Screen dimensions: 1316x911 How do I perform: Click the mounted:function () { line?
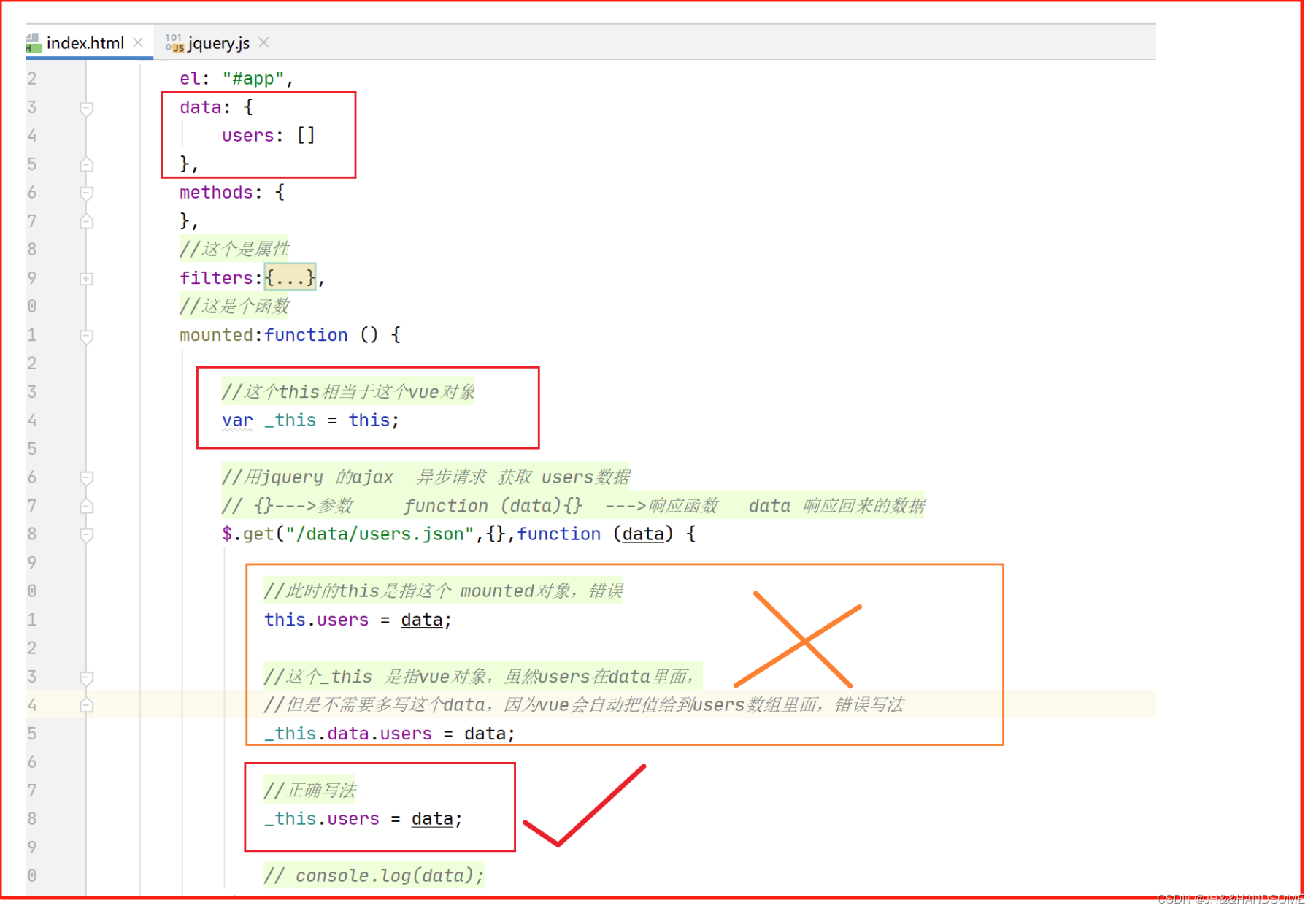coord(290,334)
